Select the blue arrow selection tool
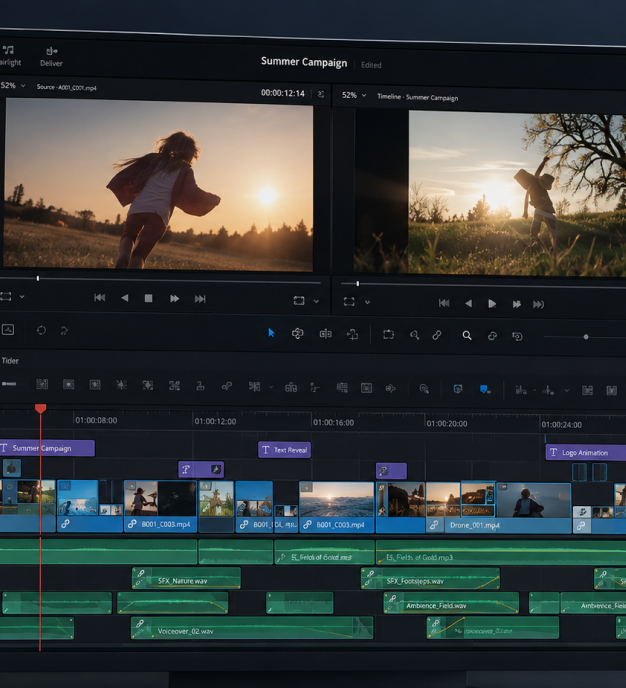 [271, 333]
